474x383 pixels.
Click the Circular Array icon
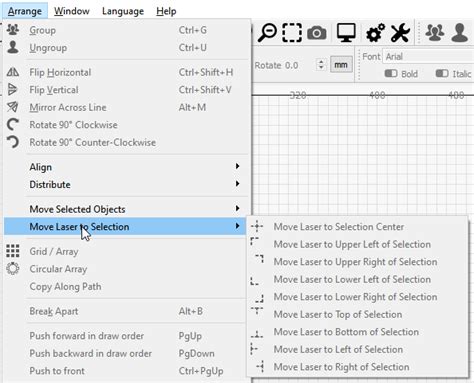(13, 269)
